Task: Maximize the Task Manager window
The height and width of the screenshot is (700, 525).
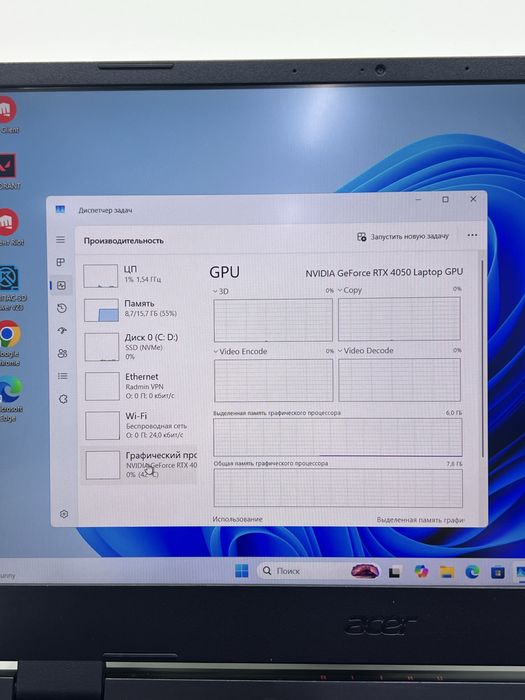Action: (x=445, y=200)
